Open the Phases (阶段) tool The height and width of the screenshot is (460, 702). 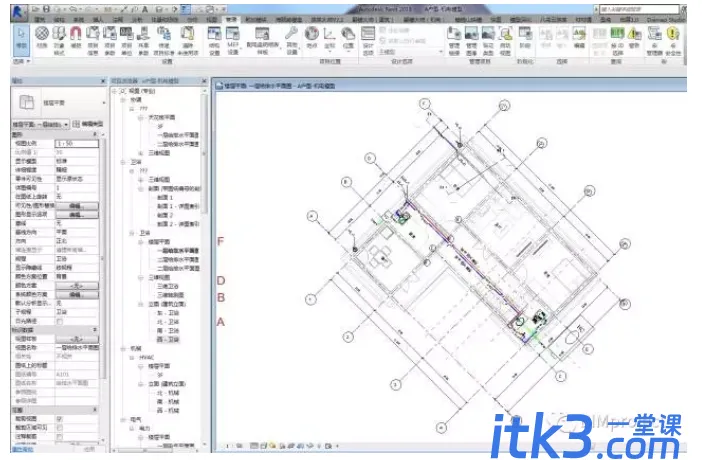point(525,37)
